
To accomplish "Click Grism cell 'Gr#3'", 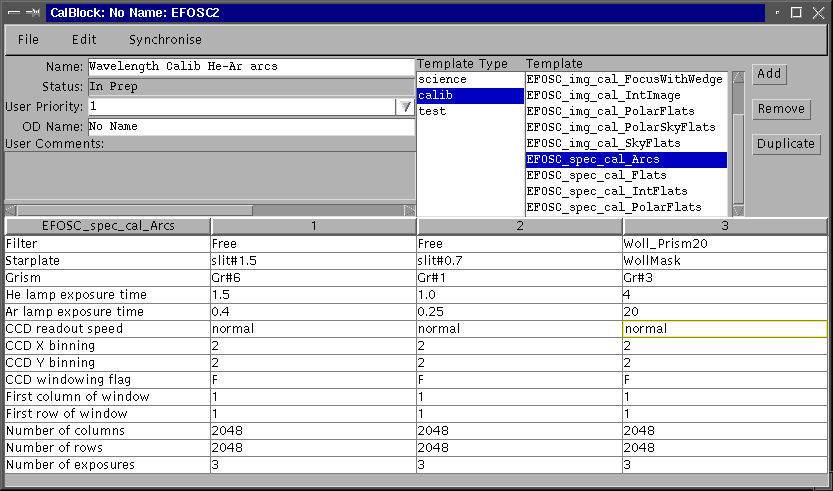I will pos(725,278).
